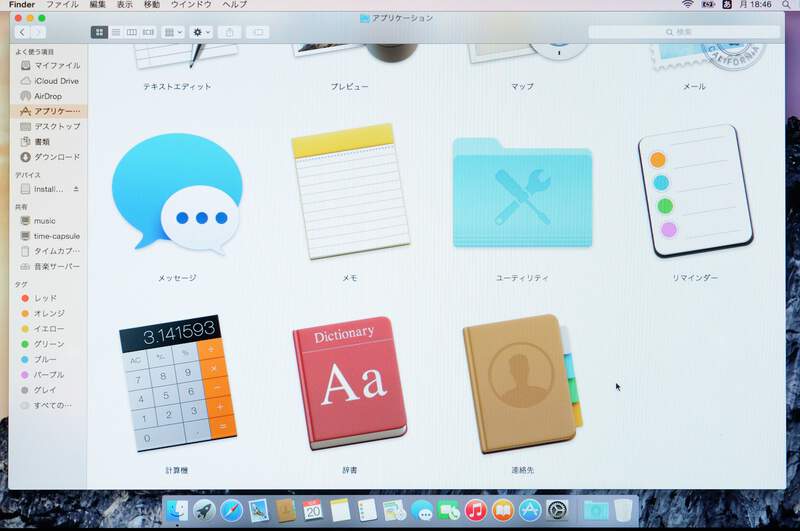Switch to list view mode
Viewport: 800px width, 531px height.
coord(116,32)
